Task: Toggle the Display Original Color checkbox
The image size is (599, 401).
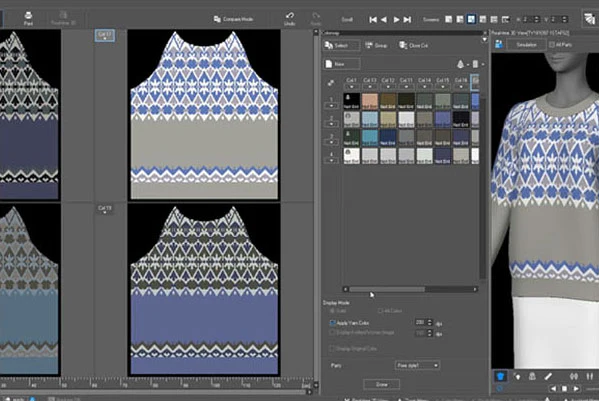Action: pos(332,349)
